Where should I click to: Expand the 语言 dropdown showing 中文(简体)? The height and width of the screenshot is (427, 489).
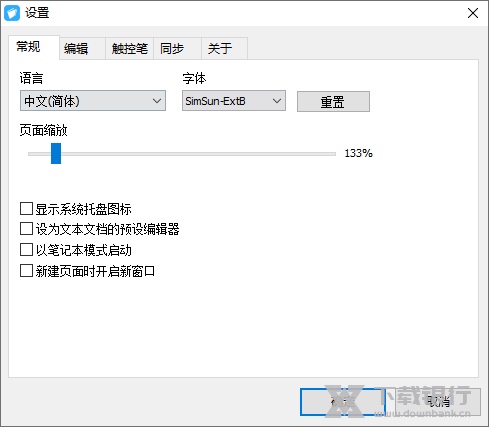pyautogui.click(x=93, y=101)
